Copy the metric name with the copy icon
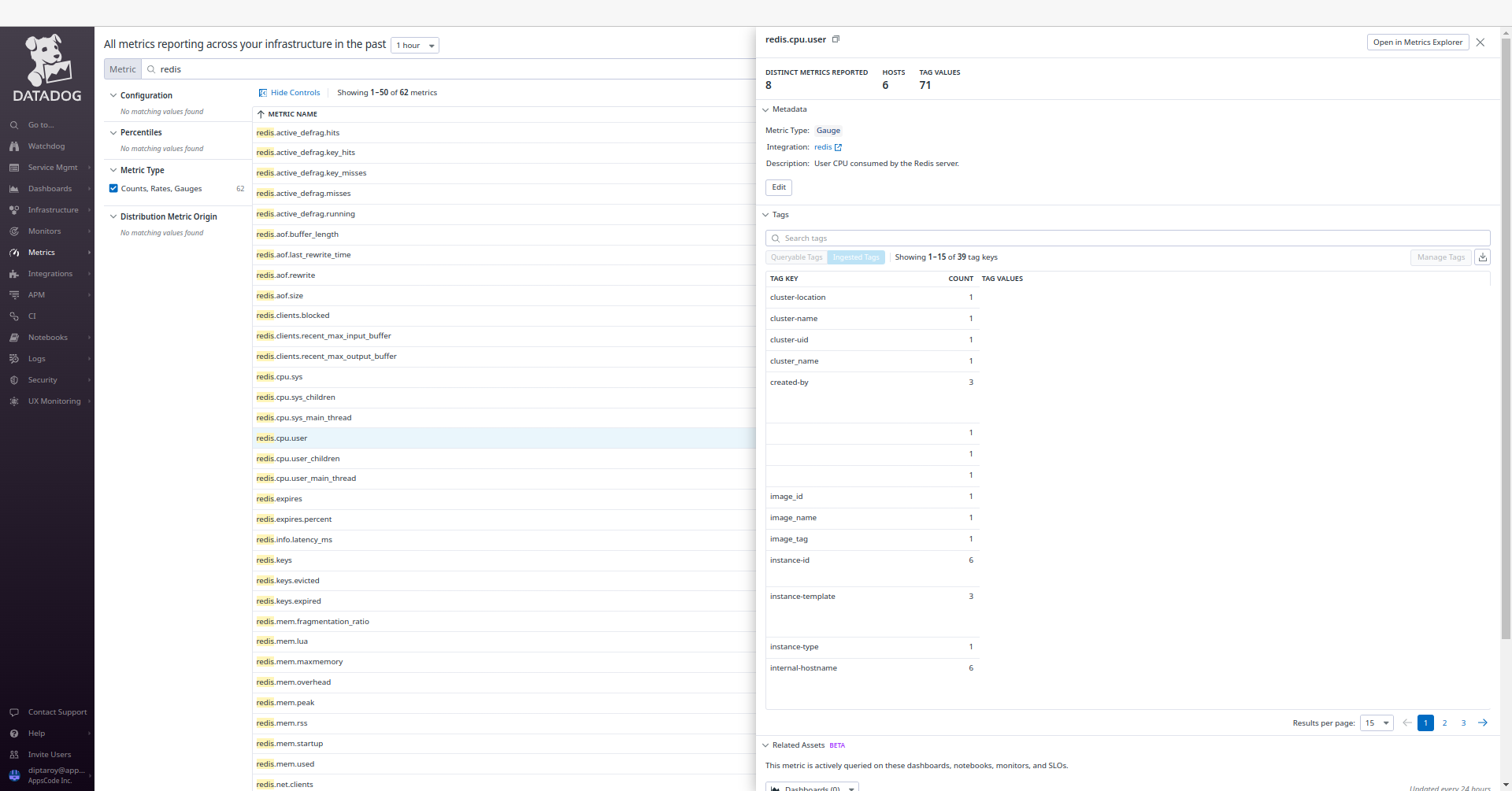 (836, 39)
